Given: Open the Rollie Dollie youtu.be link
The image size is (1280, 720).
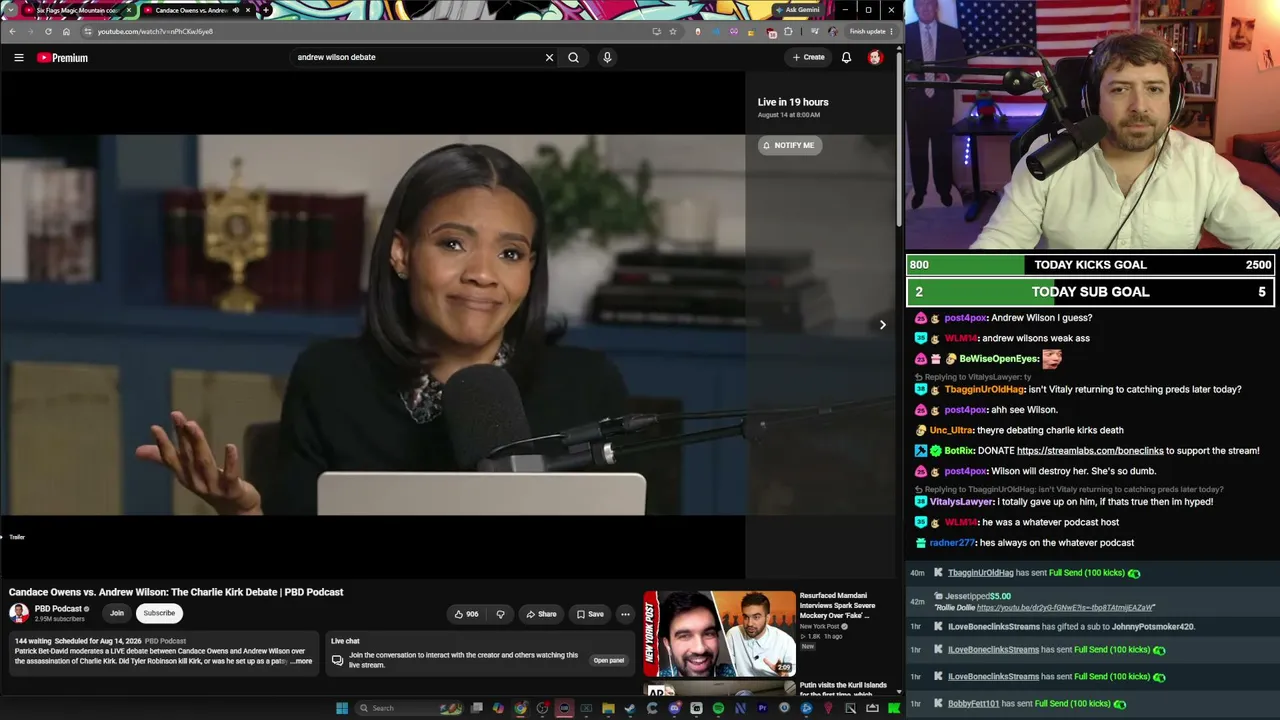Looking at the screenshot, I should [x=1065, y=608].
